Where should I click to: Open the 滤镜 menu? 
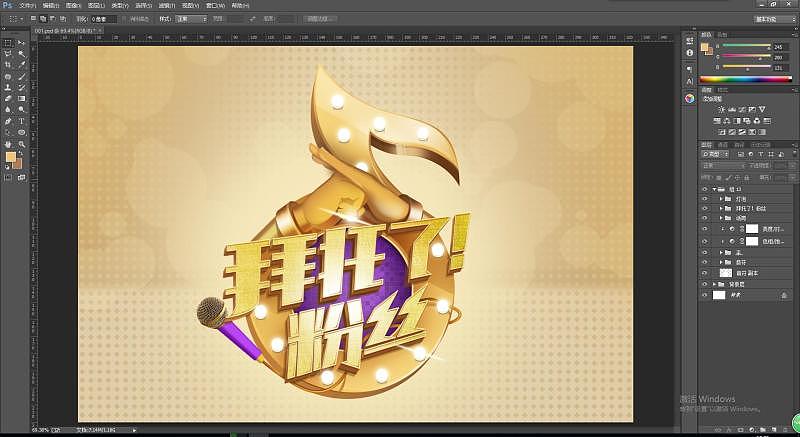point(167,6)
